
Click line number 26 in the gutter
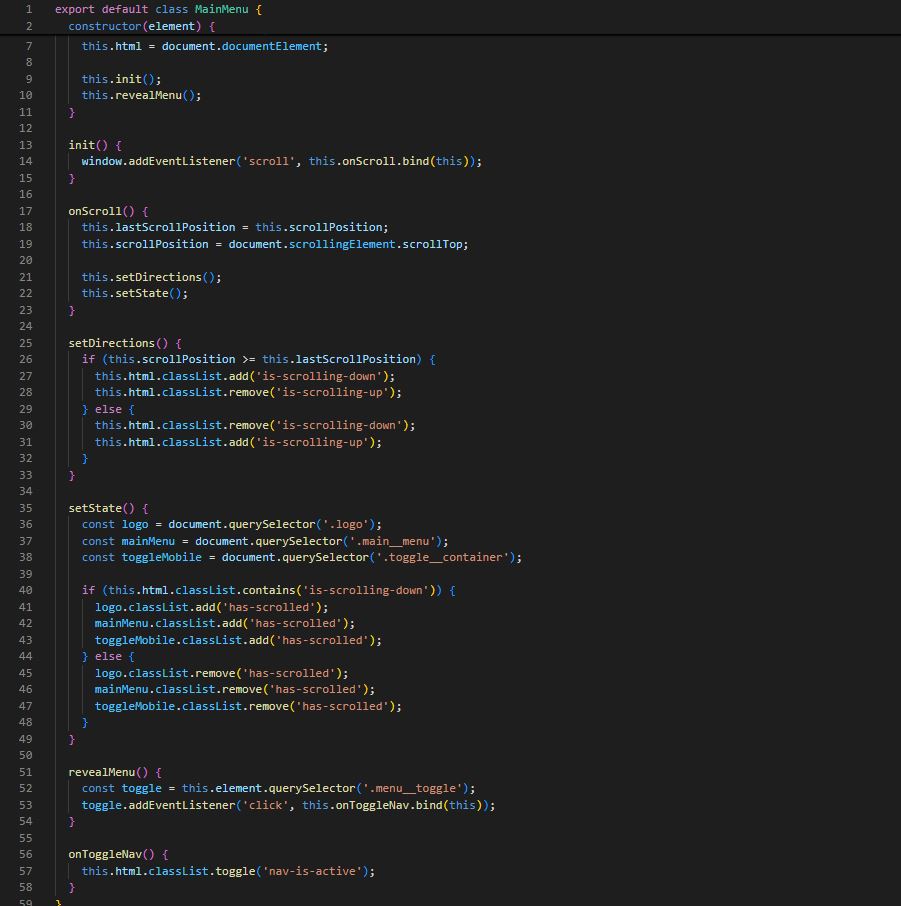coord(25,359)
